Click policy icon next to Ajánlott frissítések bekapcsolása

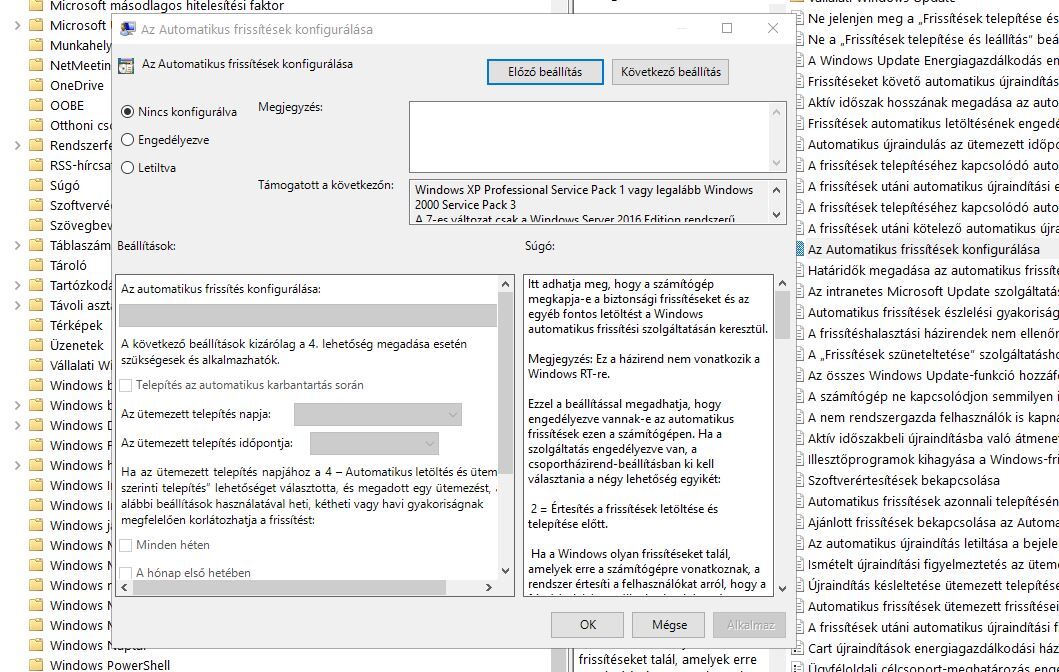pyautogui.click(x=798, y=522)
